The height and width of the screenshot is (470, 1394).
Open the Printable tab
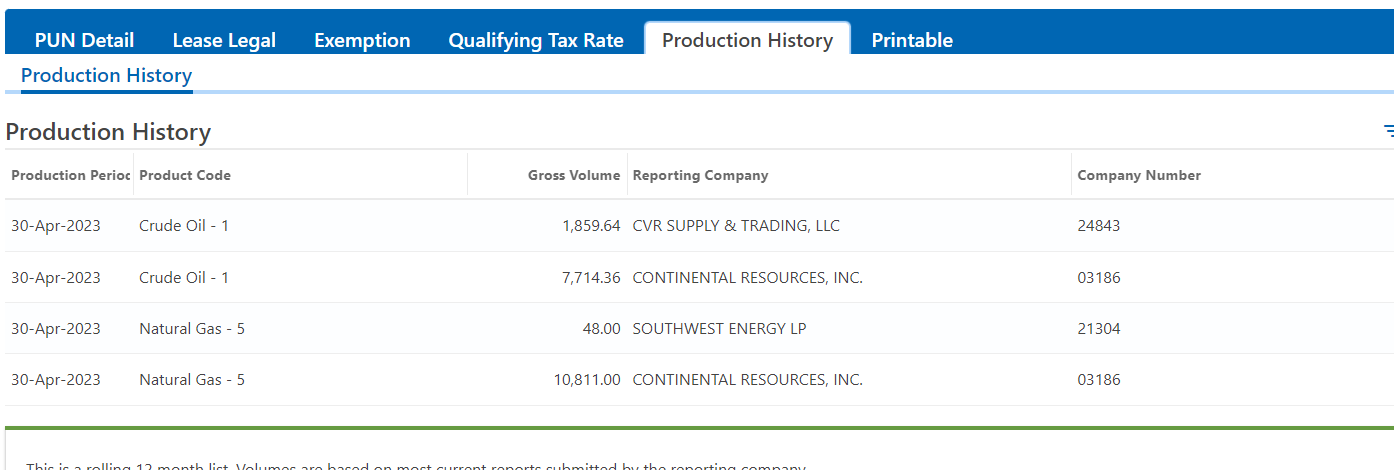[912, 40]
